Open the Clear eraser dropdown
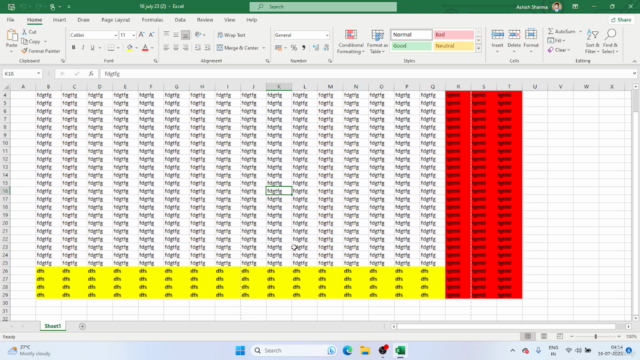This screenshot has height=360, width=640. pyautogui.click(x=559, y=50)
